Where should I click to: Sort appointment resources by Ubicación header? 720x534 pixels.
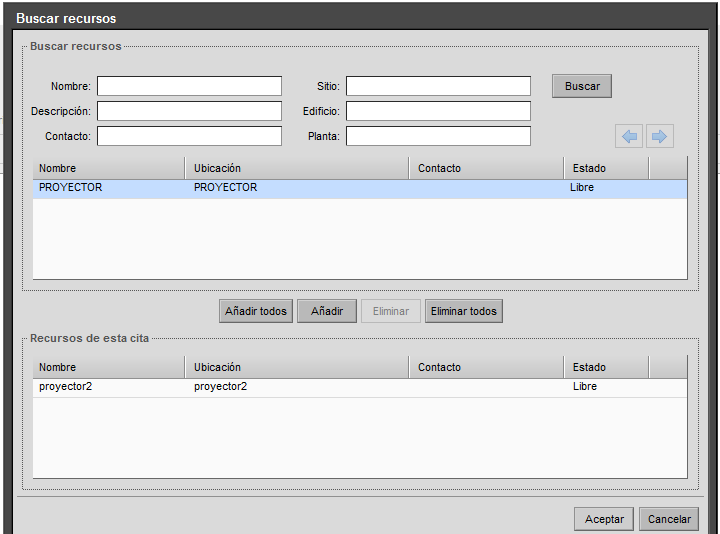[x=297, y=367]
